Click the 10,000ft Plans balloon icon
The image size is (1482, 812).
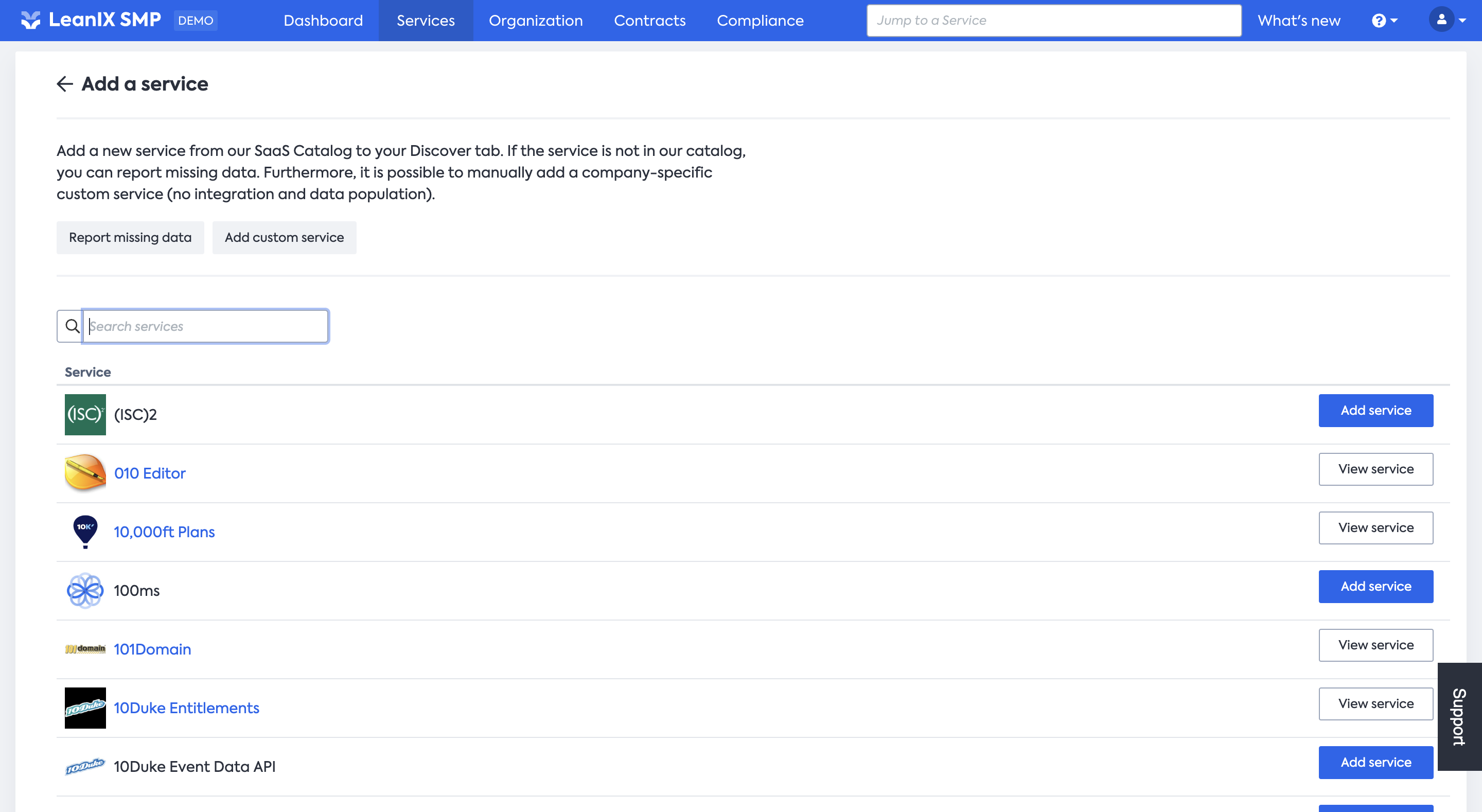[85, 531]
